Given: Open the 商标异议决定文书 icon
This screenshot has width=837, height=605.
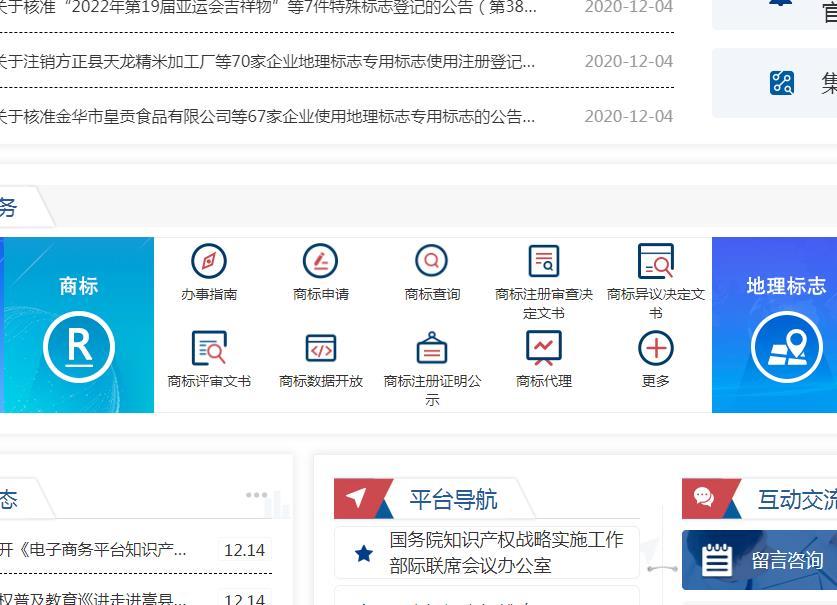Looking at the screenshot, I should click(x=655, y=261).
